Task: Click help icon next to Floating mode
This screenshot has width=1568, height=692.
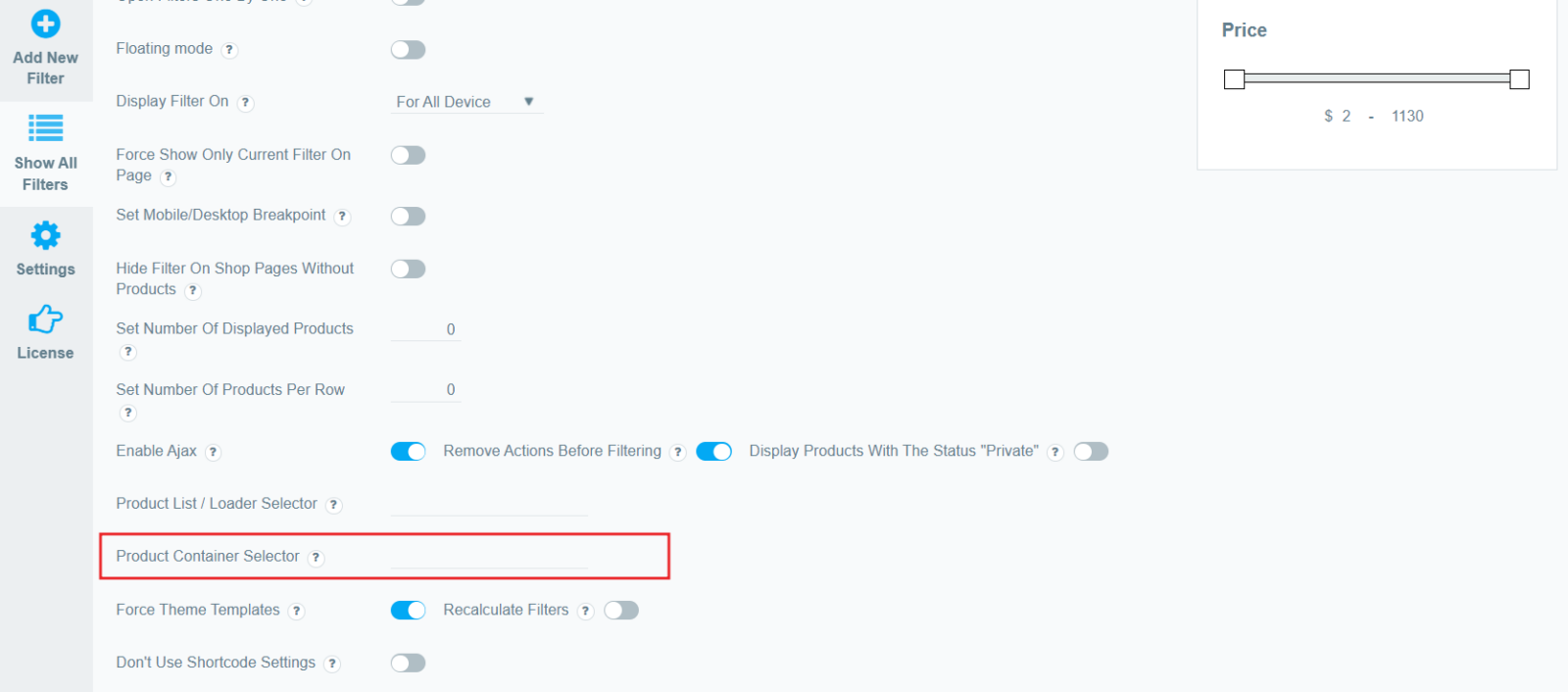Action: coord(229,50)
